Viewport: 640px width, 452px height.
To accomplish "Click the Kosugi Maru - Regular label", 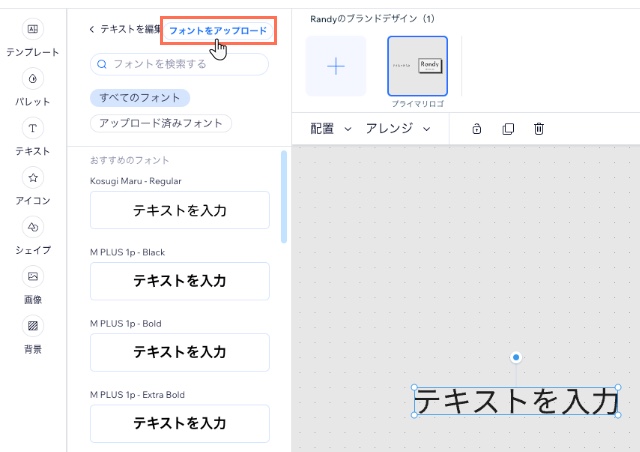I will coord(136,181).
